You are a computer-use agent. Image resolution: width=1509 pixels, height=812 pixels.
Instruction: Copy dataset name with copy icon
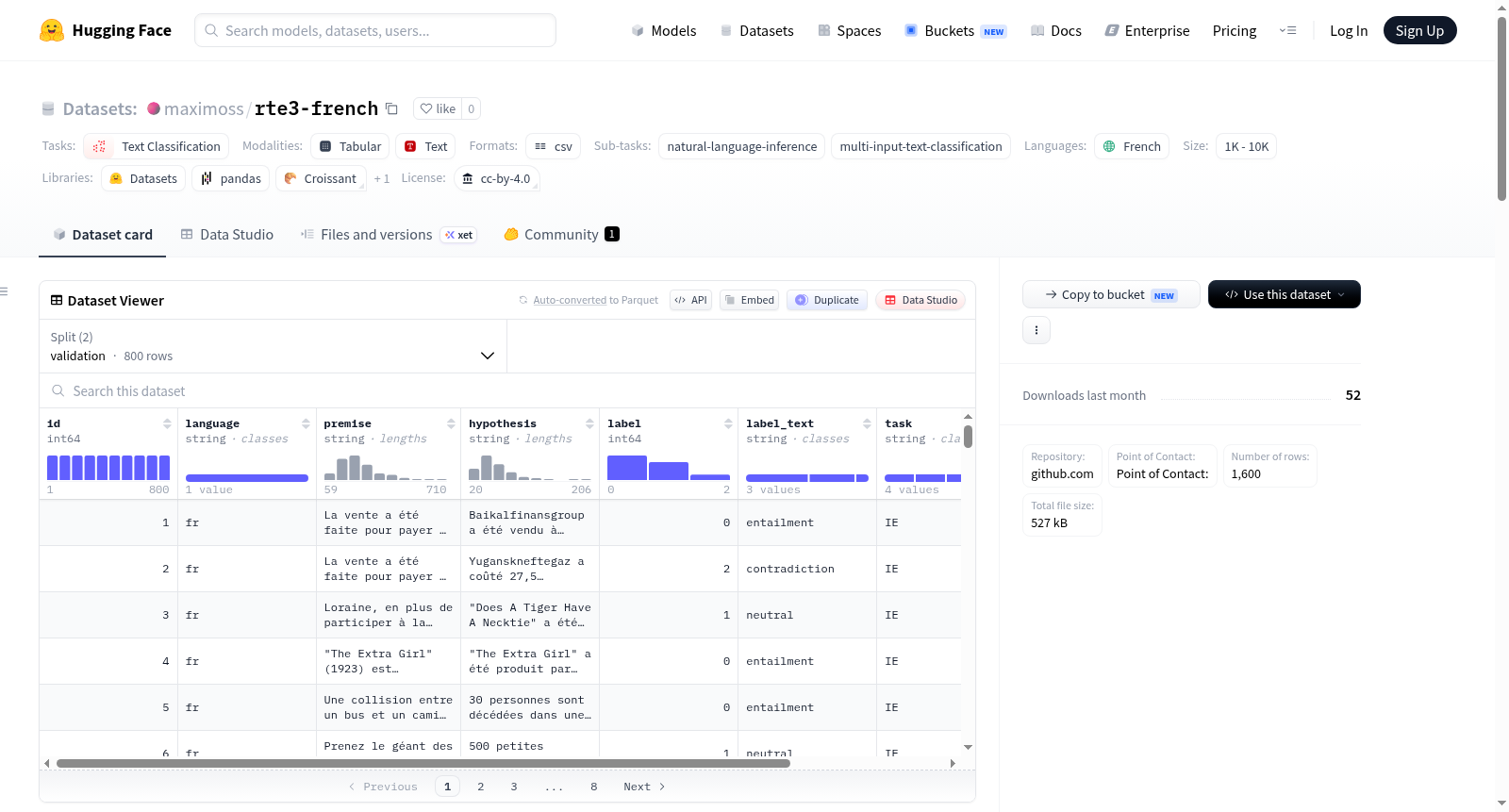(391, 108)
